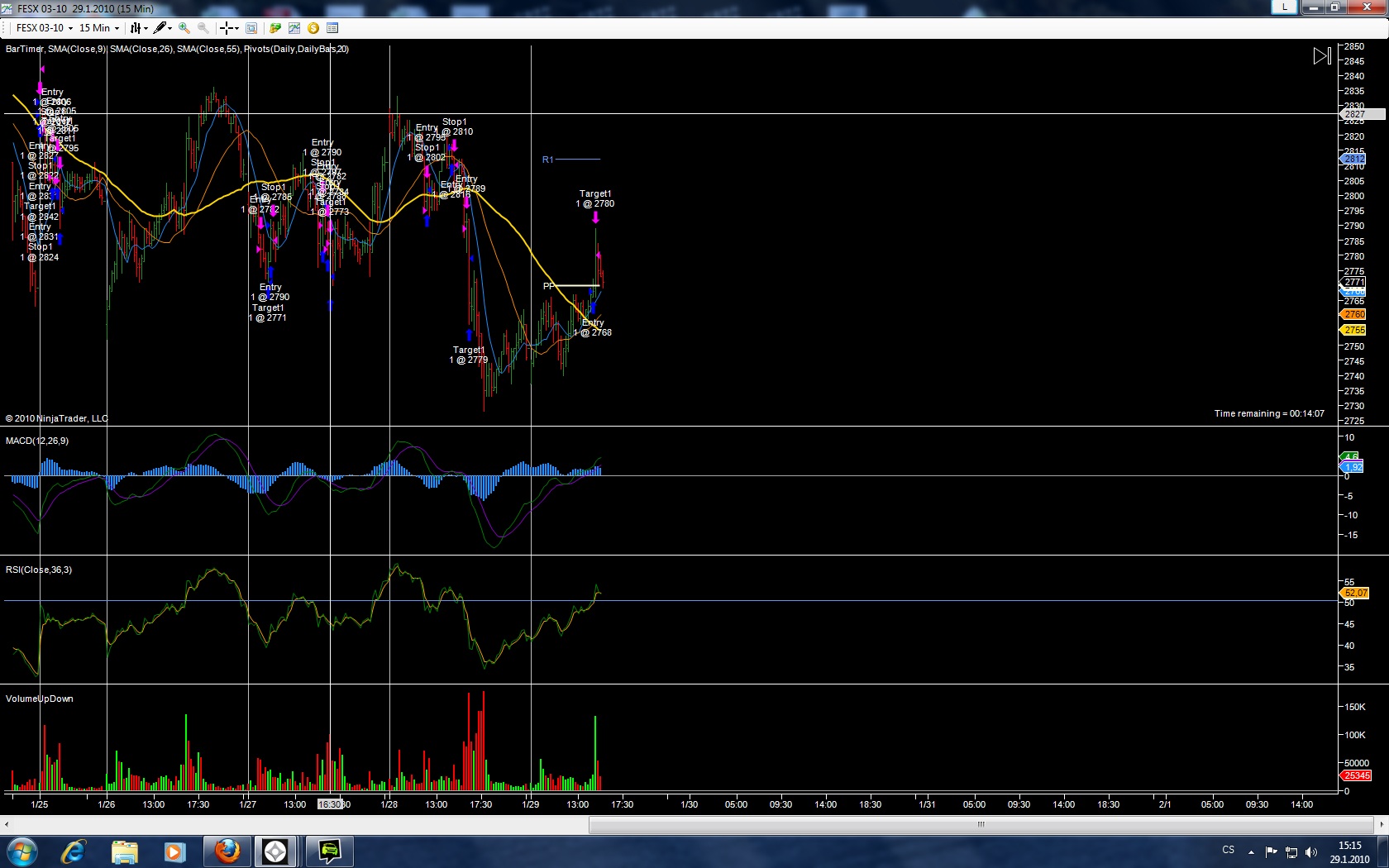This screenshot has width=1389, height=868.
Task: Click the zoom in magnifier icon
Action: click(x=184, y=28)
